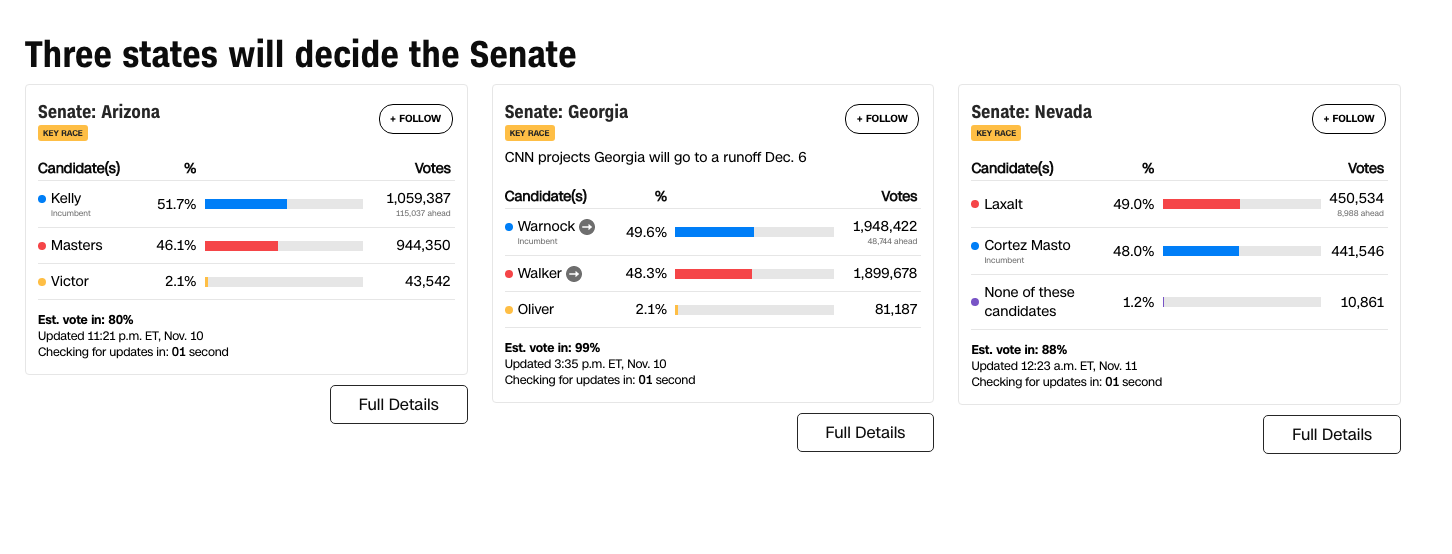Image resolution: width=1452 pixels, height=554 pixels.
Task: Click the Senate: Georgia heading
Action: tap(566, 112)
